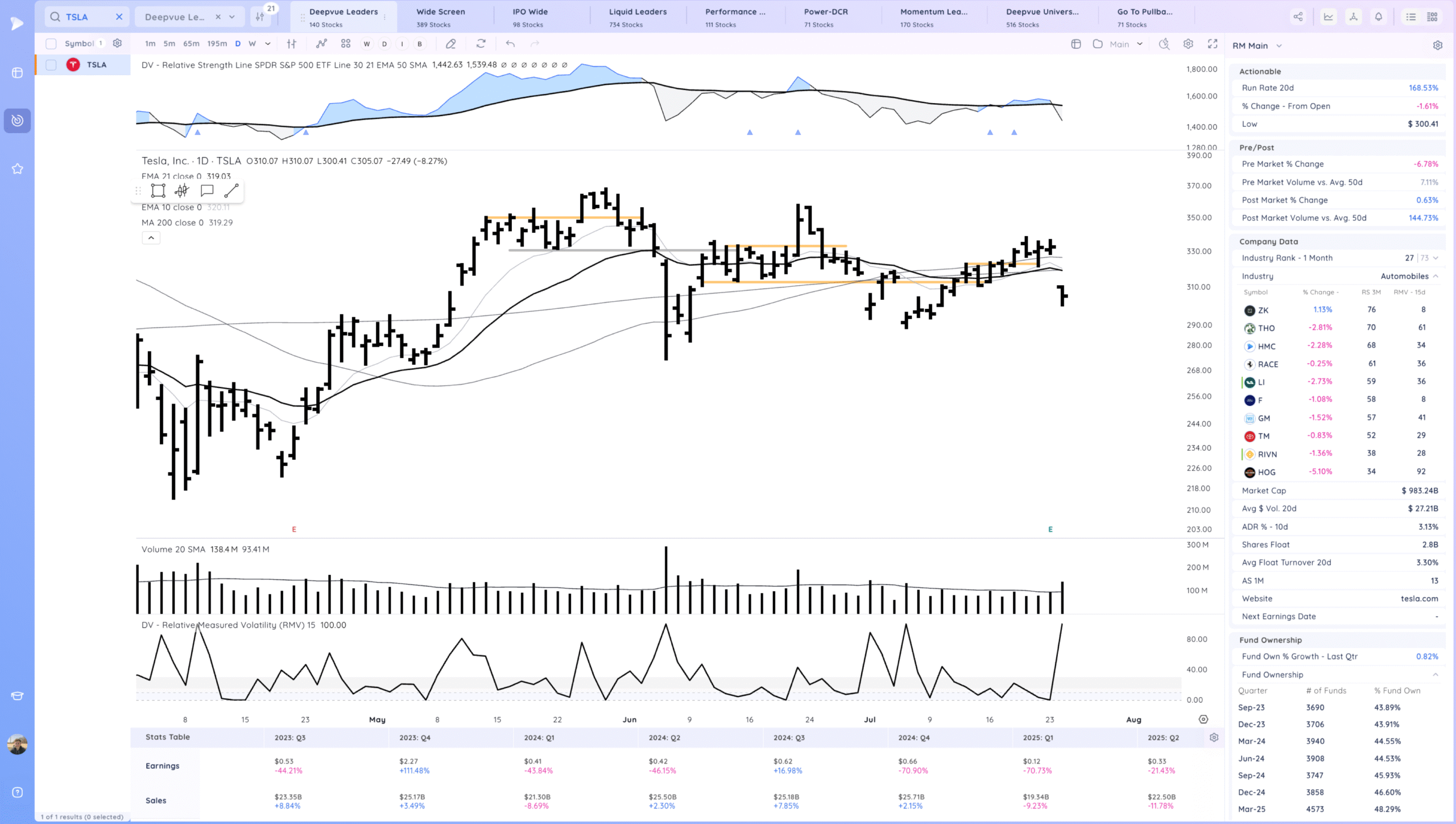Click the alerts bell icon
The height and width of the screenshot is (824, 1456).
[x=1379, y=17]
